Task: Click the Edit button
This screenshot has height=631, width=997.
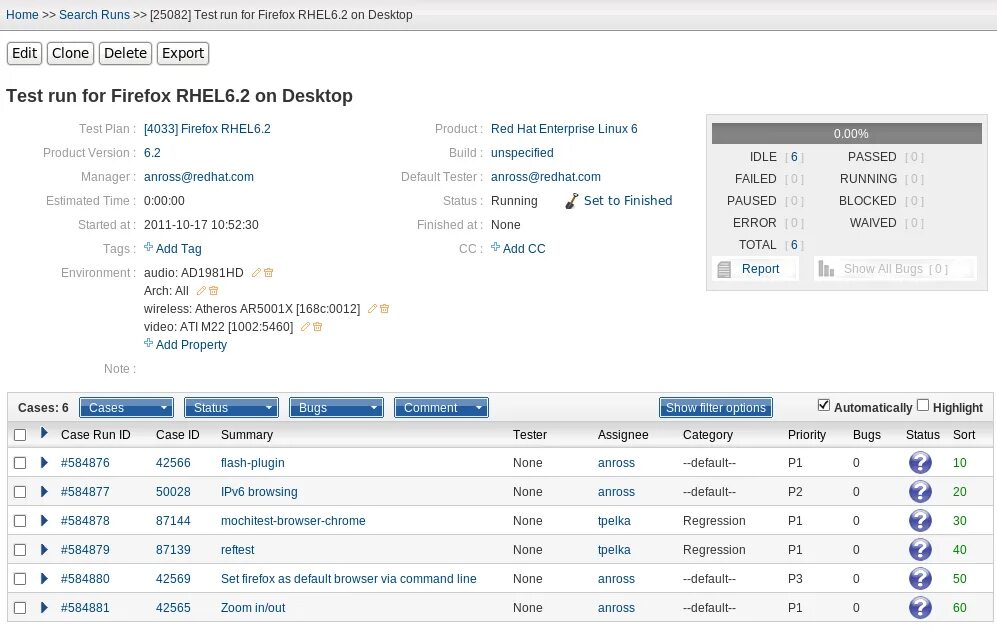Action: [24, 53]
